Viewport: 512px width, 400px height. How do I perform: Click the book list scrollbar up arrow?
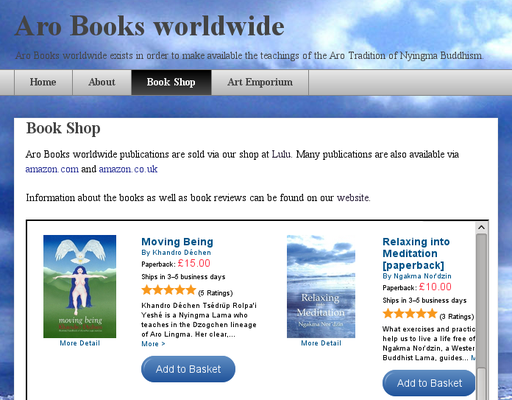click(481, 227)
